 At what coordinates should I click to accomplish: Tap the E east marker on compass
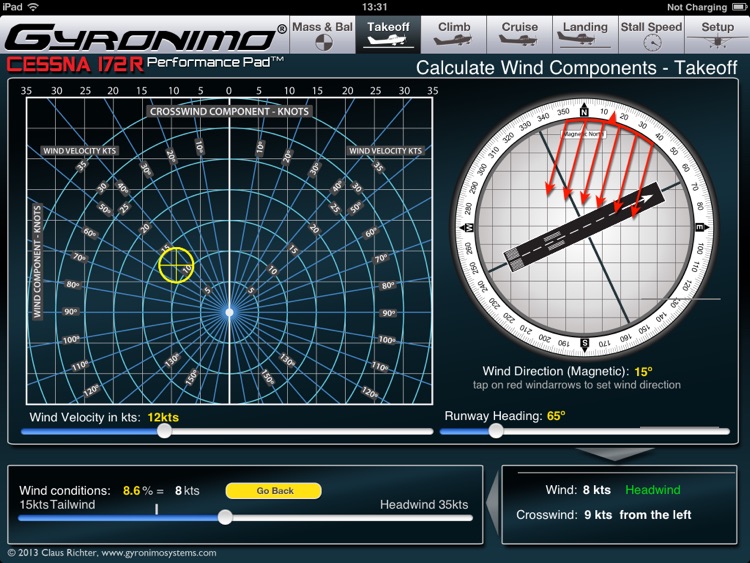(x=700, y=228)
